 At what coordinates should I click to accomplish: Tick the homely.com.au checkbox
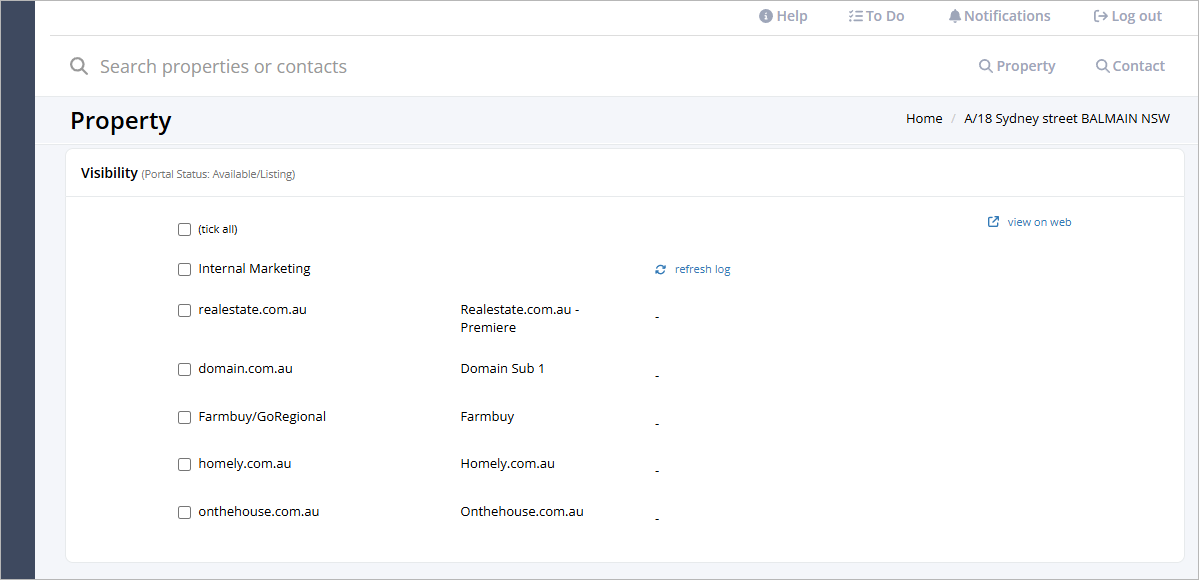(184, 464)
